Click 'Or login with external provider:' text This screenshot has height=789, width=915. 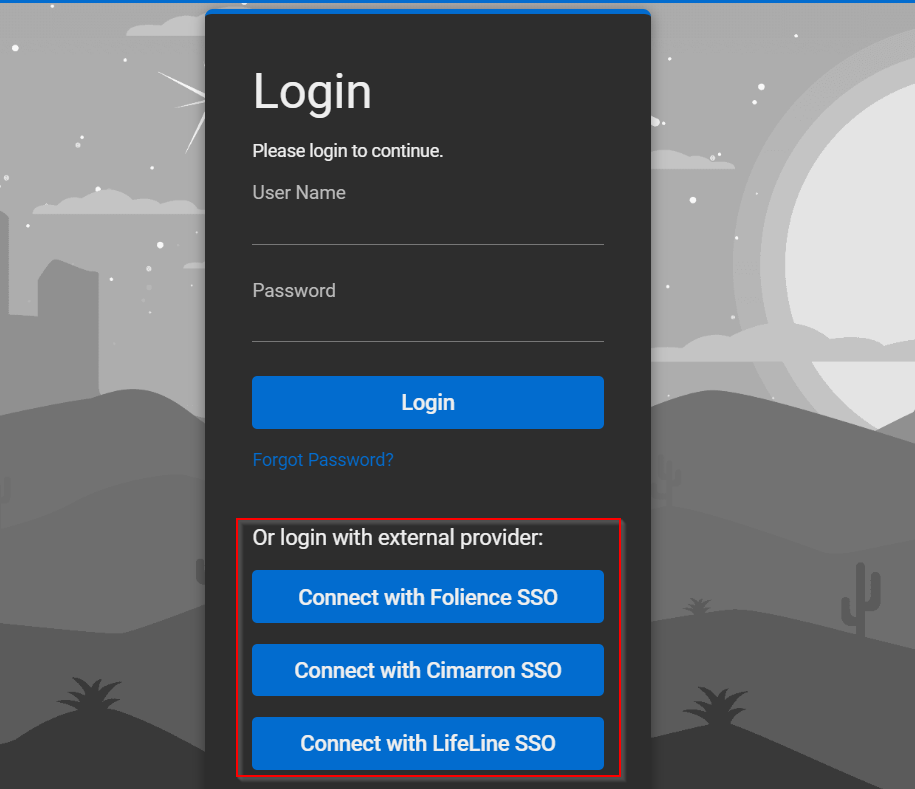(397, 538)
